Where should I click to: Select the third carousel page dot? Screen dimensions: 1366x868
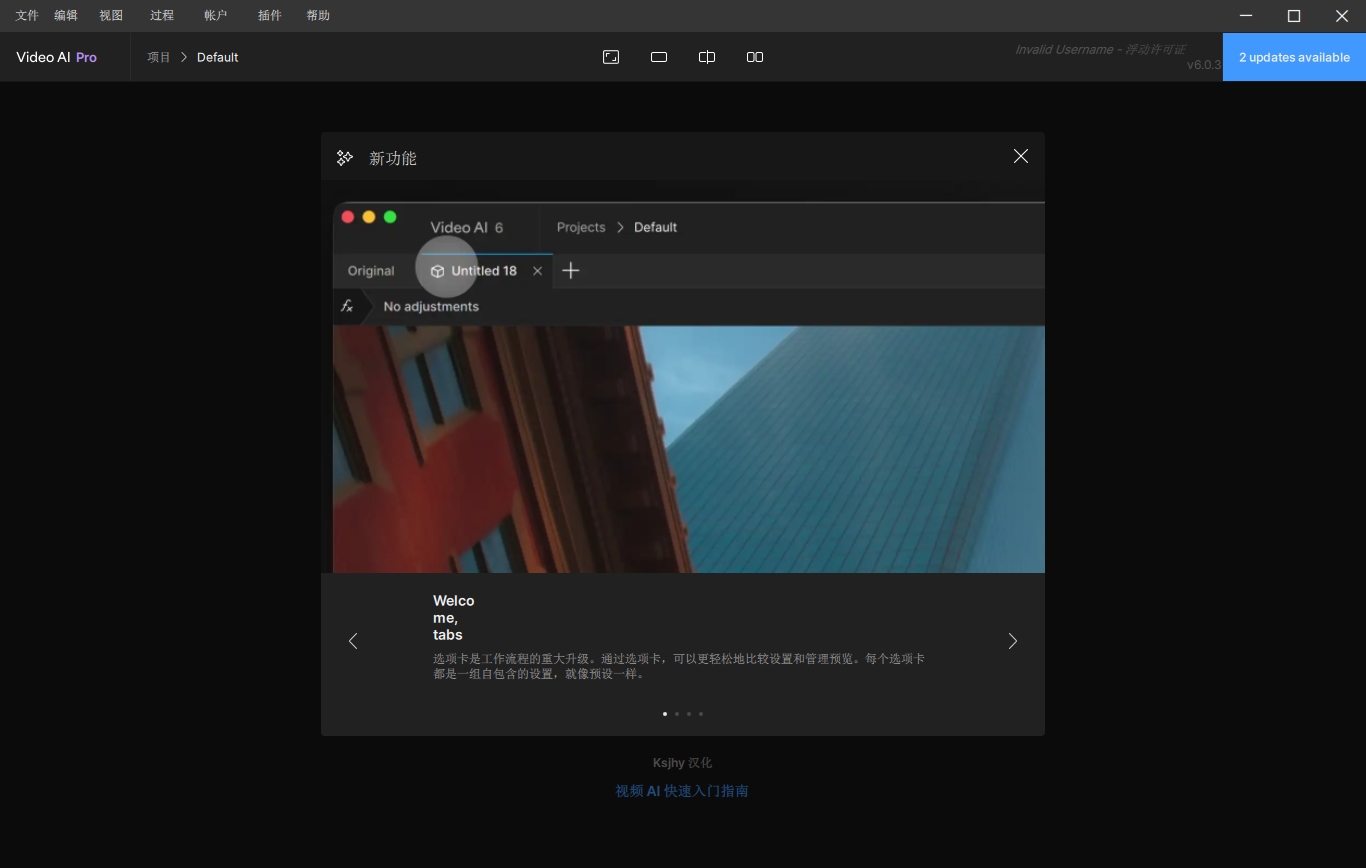coord(689,714)
